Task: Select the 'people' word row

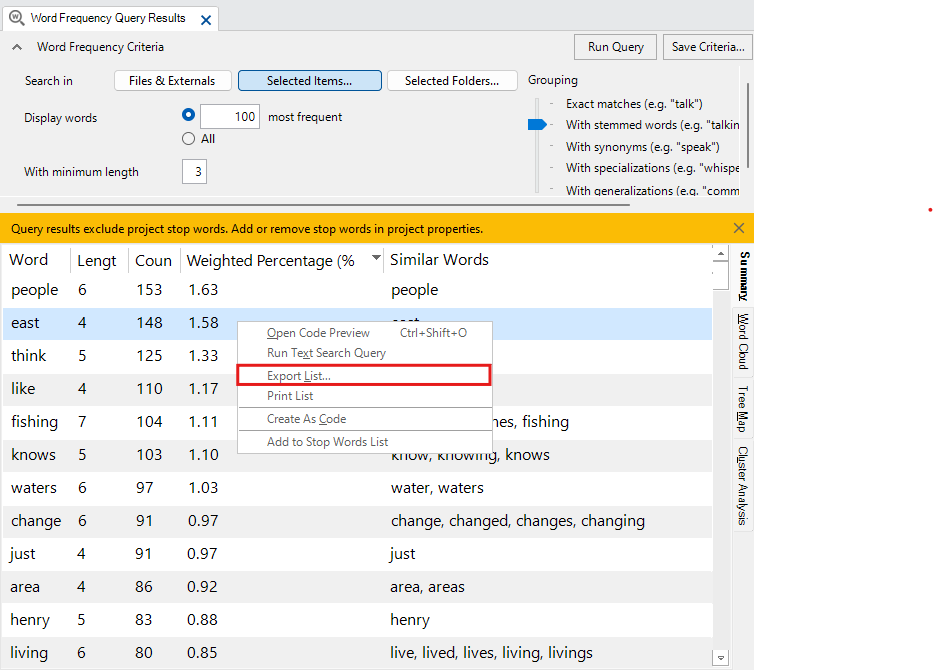Action: click(357, 290)
